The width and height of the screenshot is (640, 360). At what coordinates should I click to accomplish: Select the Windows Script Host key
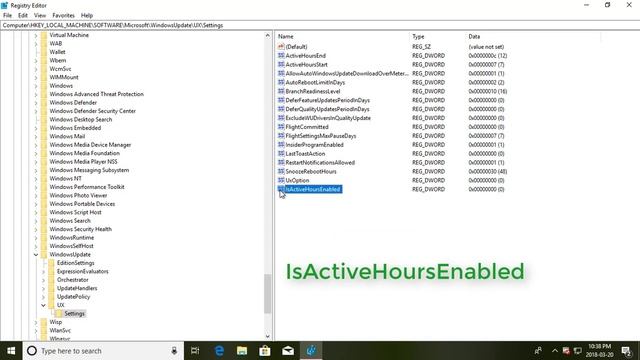[76, 212]
